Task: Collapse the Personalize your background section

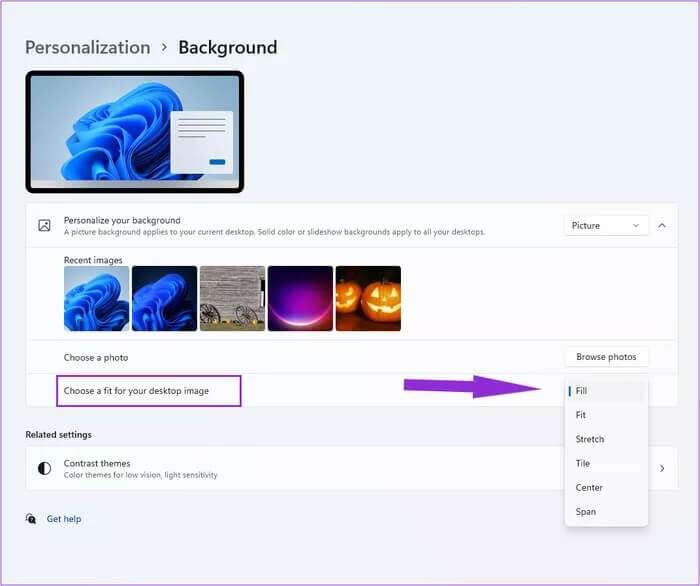Action: [662, 225]
